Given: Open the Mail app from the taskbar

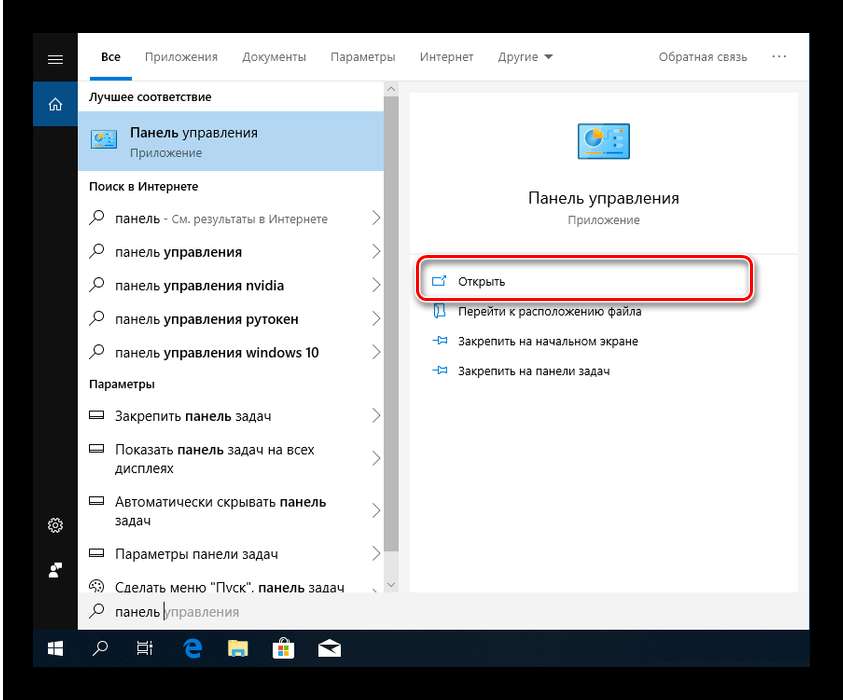Looking at the screenshot, I should pyautogui.click(x=329, y=648).
